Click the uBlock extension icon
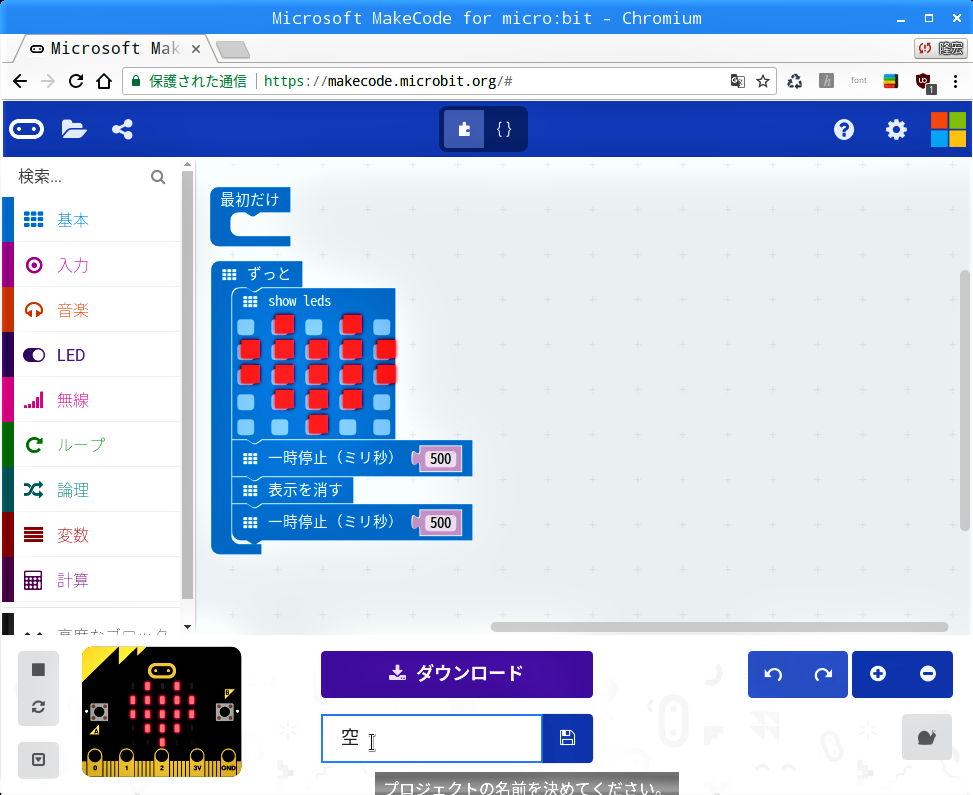Screen dimensions: 973x795 (x=924, y=81)
